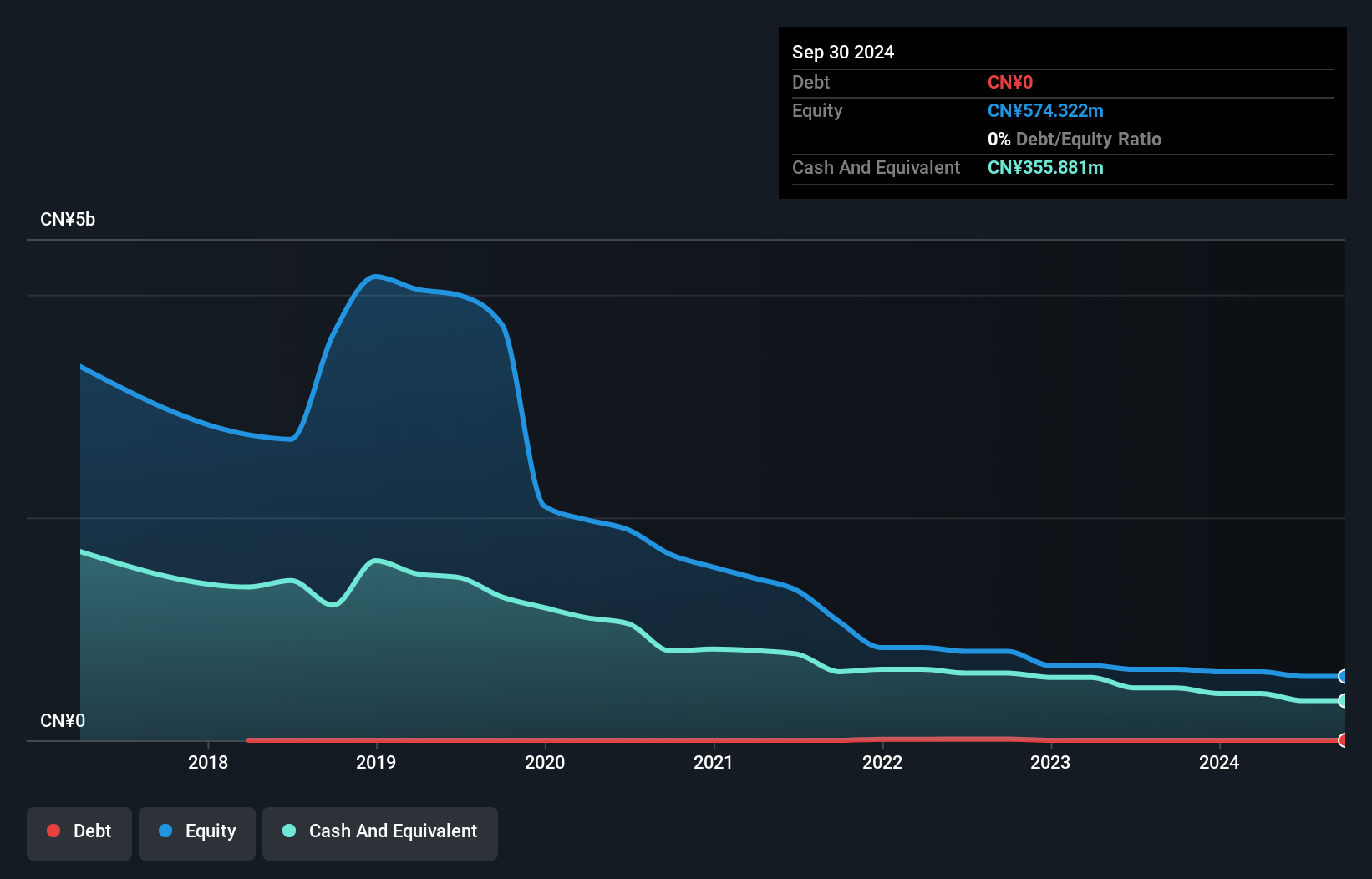Toggle the Debt series legend button
The image size is (1372, 879).
pyautogui.click(x=79, y=833)
